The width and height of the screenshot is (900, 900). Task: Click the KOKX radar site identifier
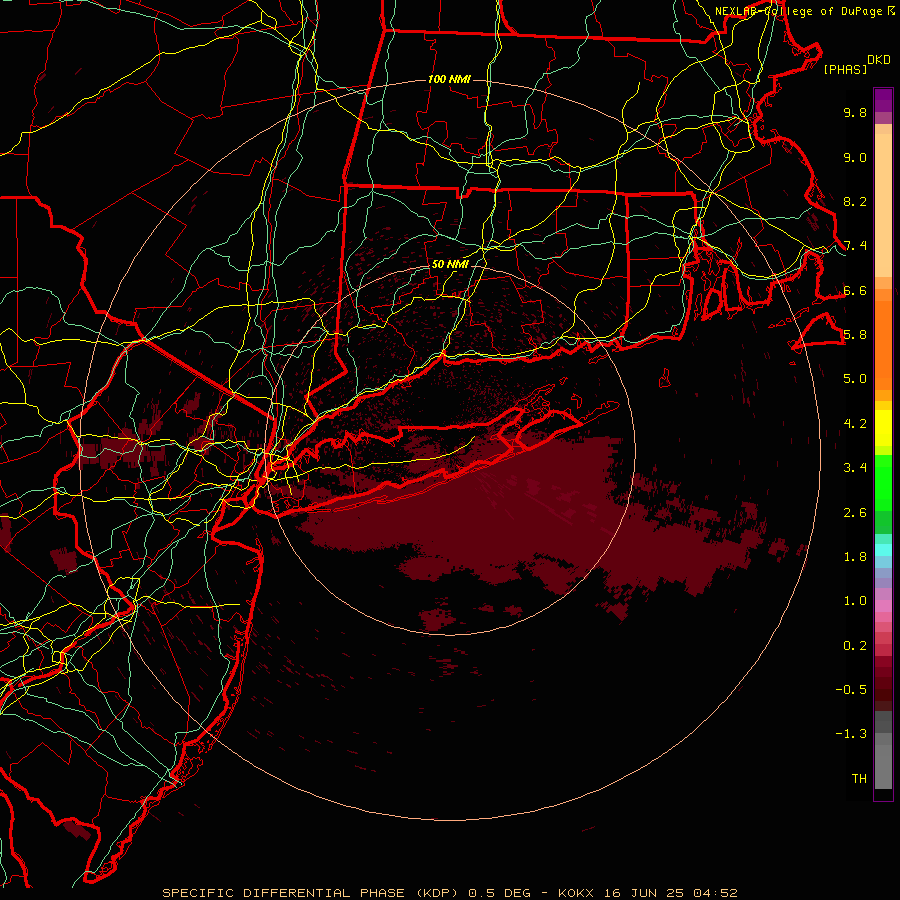coord(577,893)
